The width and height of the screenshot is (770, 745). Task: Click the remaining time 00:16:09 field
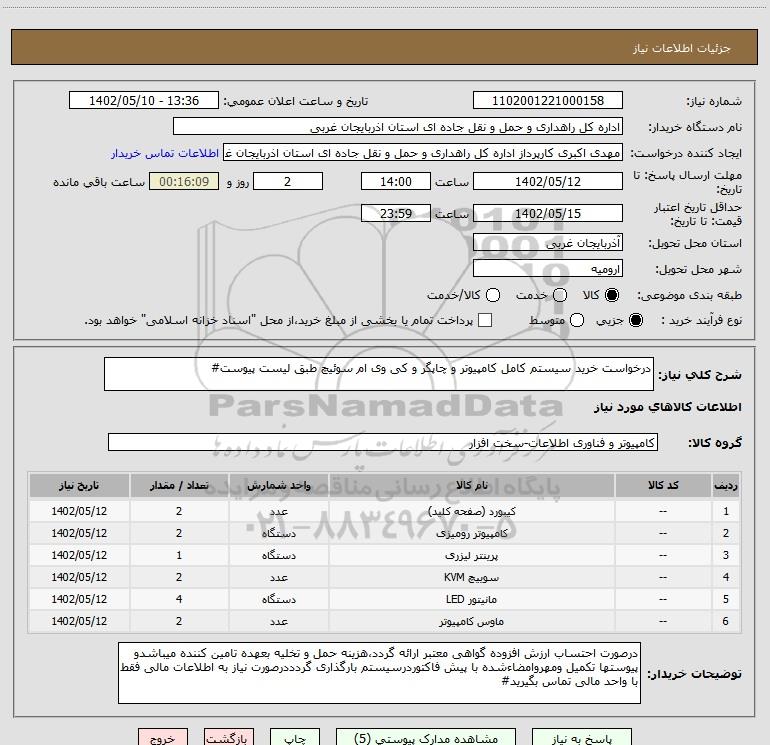[x=184, y=181]
